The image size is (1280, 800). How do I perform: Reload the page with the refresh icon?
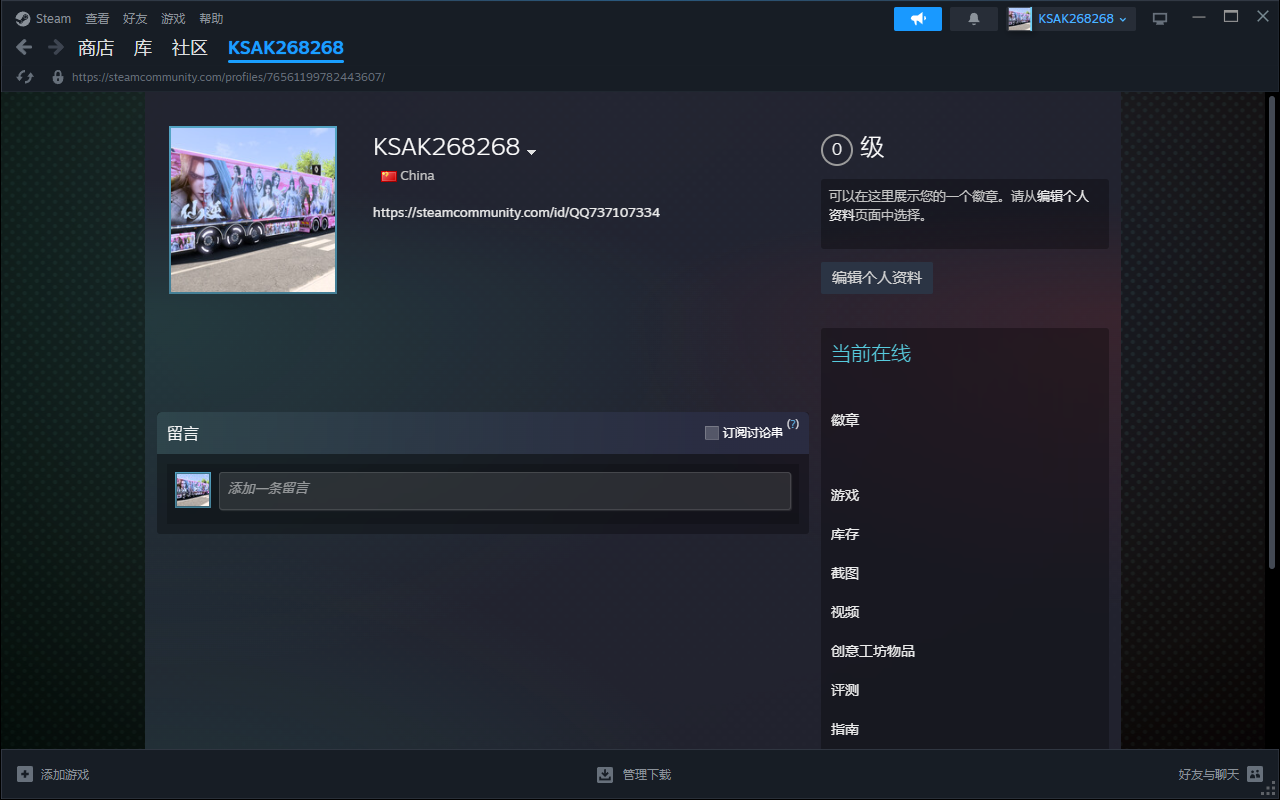pos(26,77)
